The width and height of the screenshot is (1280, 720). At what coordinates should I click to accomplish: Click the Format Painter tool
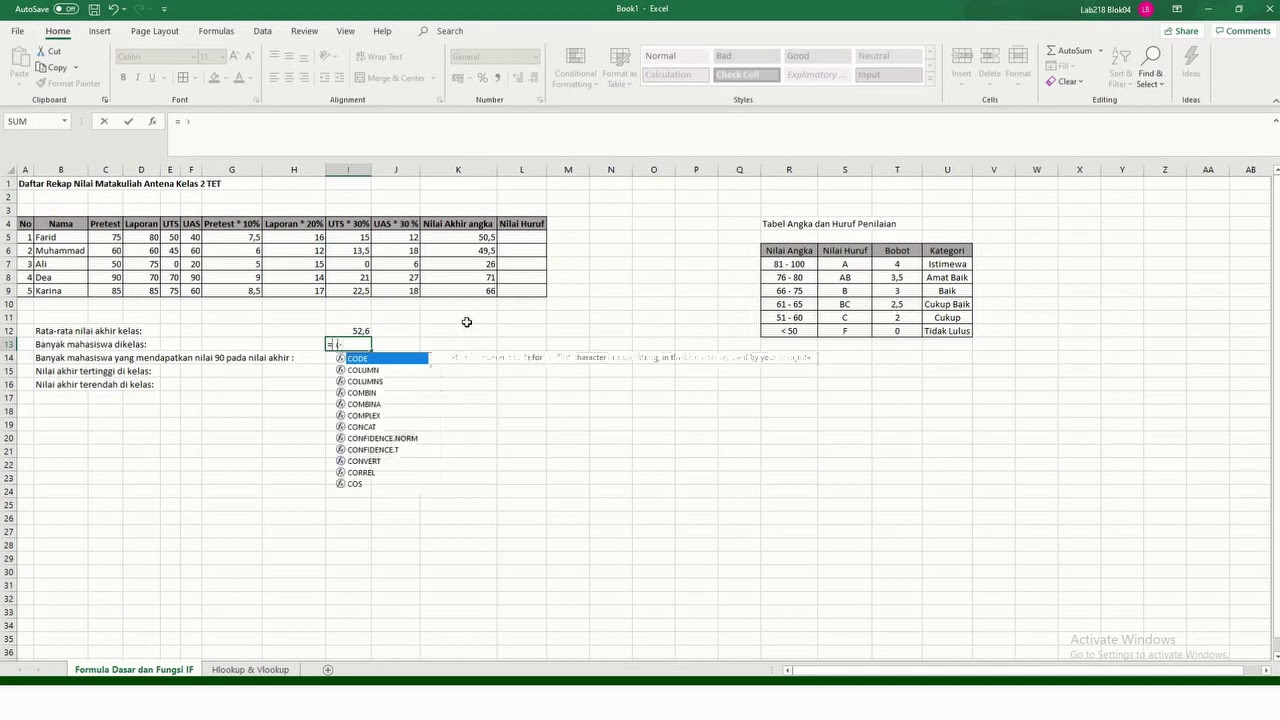pyautogui.click(x=68, y=84)
